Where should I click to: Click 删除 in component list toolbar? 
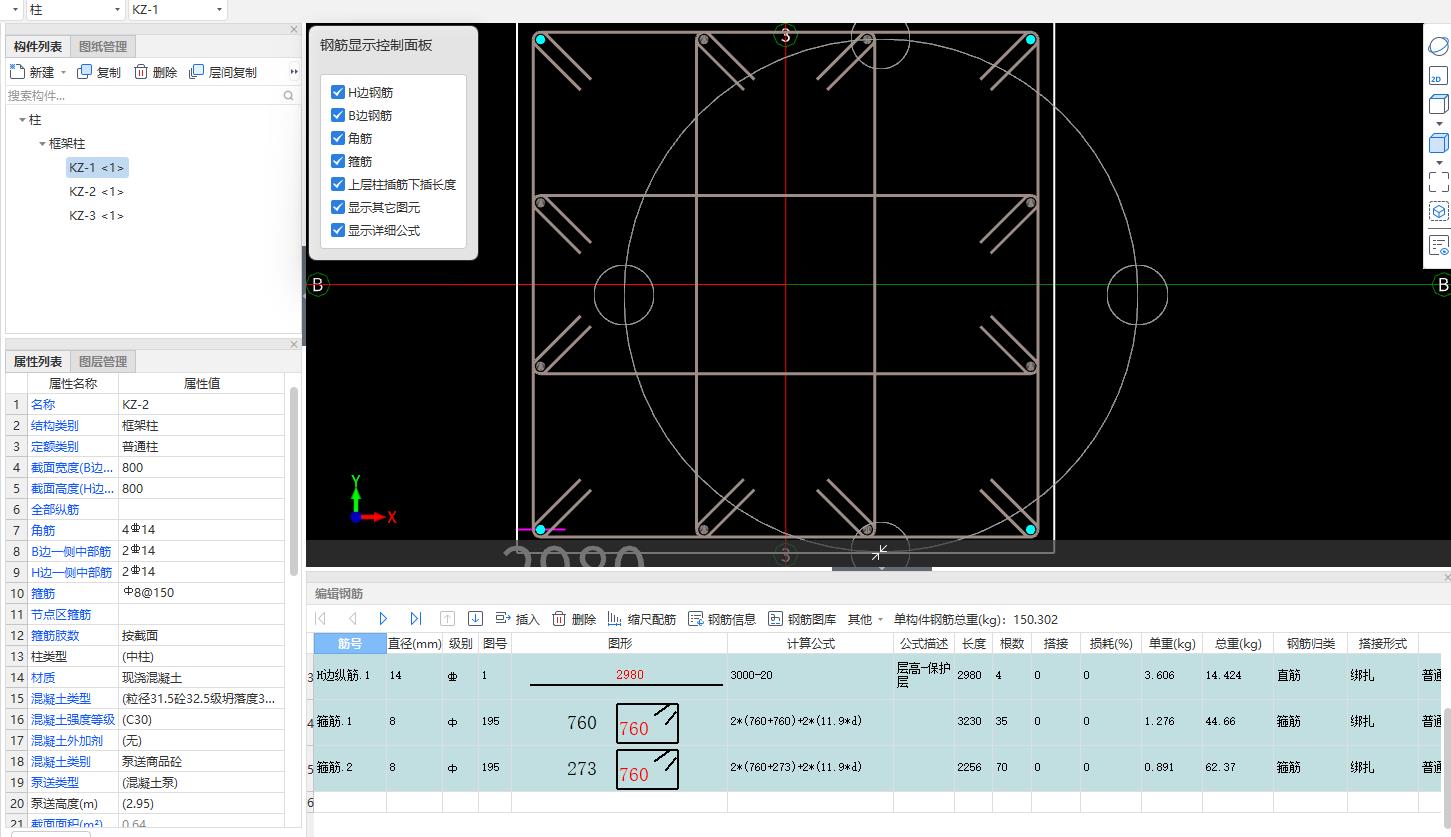click(x=155, y=72)
